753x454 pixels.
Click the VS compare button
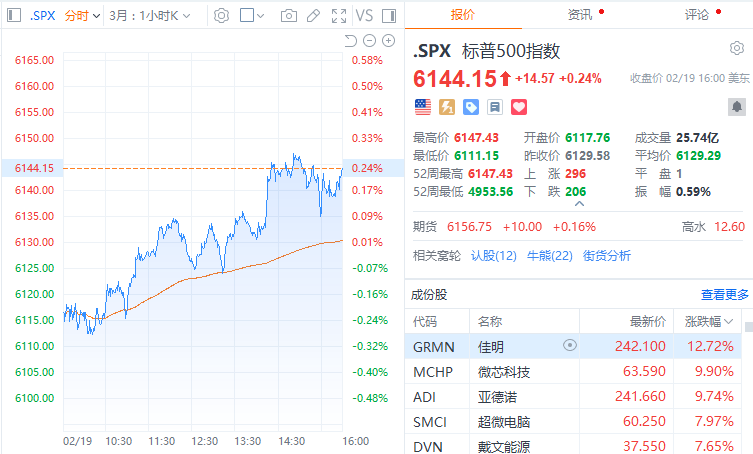(364, 15)
